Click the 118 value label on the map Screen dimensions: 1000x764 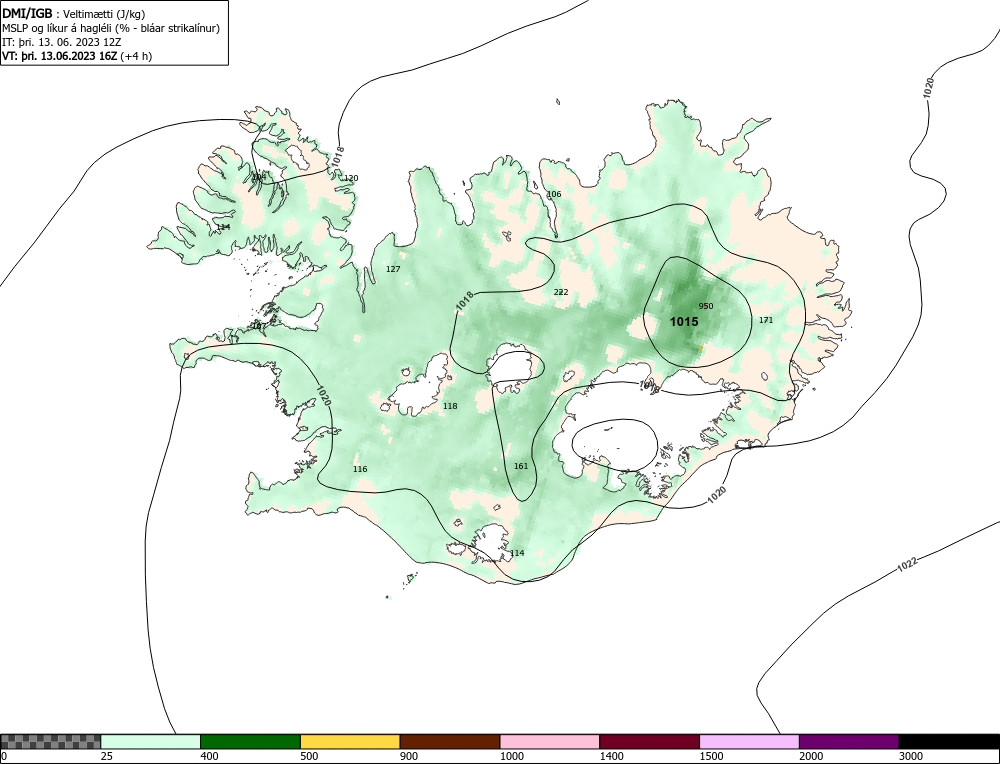[450, 406]
